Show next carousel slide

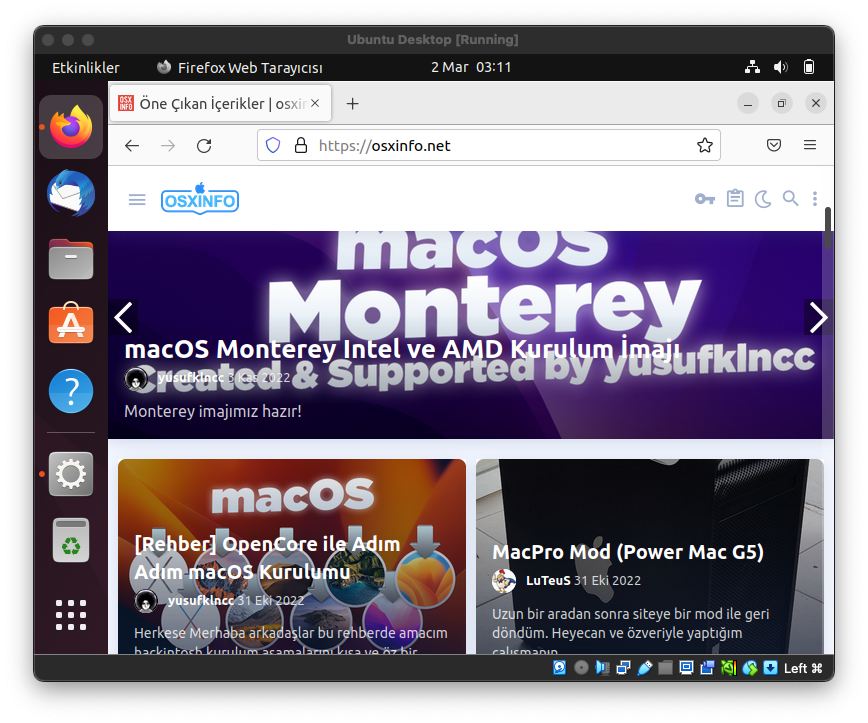(x=818, y=318)
